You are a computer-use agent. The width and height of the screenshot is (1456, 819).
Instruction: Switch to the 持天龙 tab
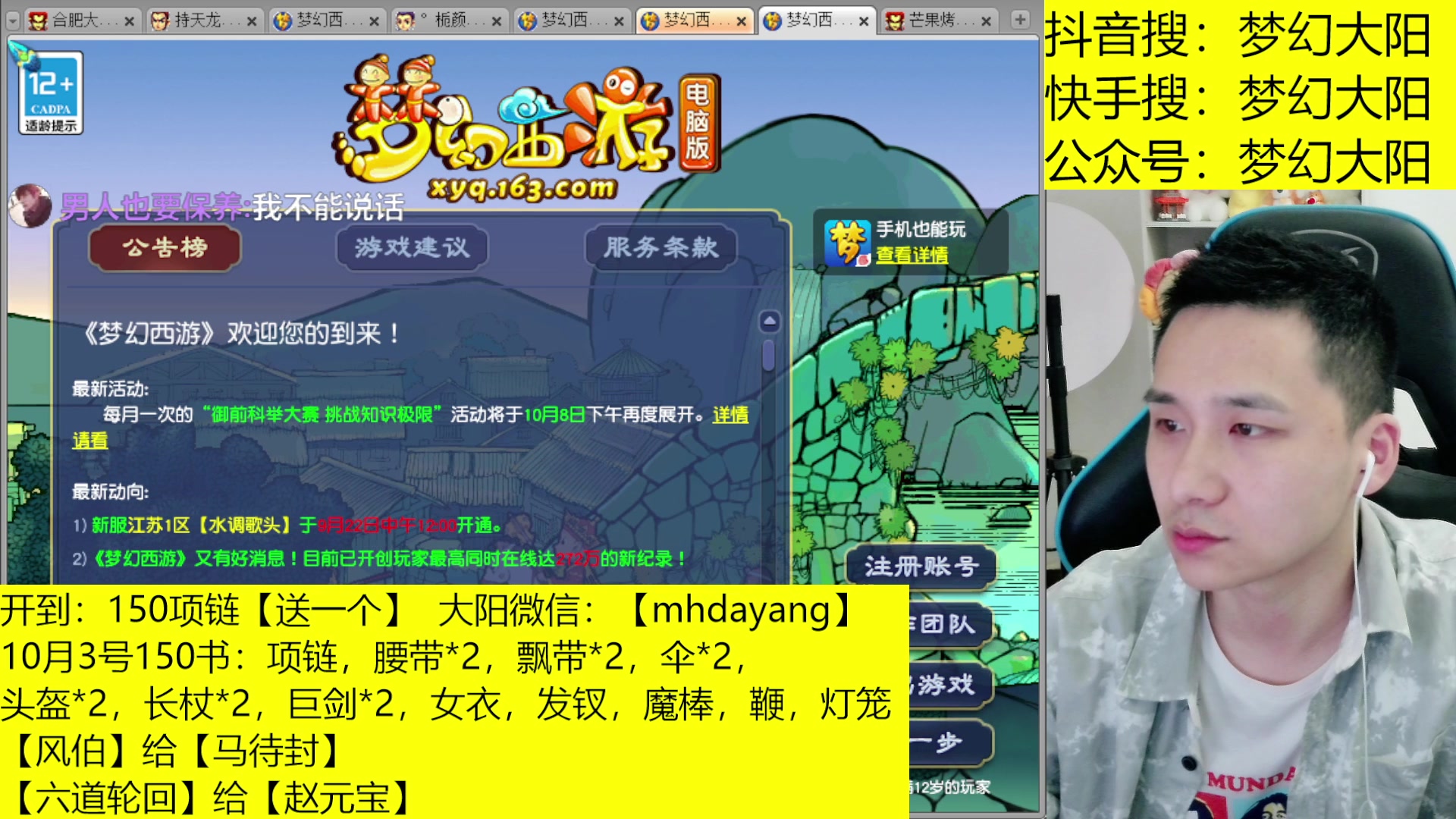click(204, 20)
